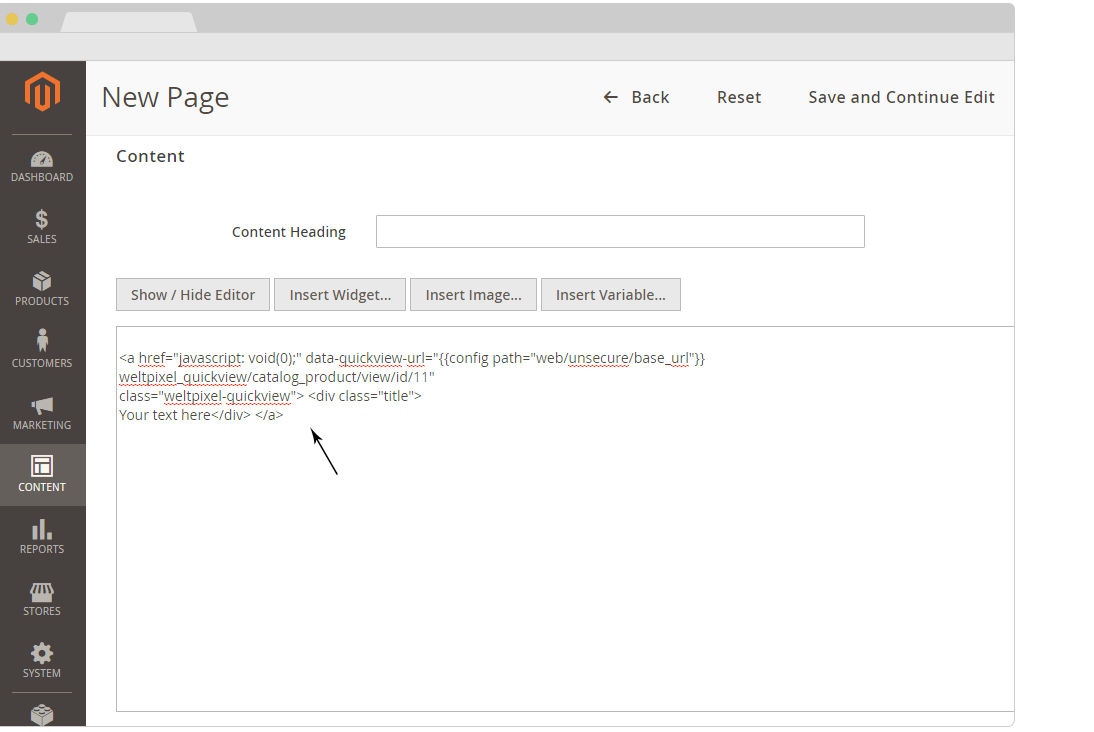Click the Insert Image button
The width and height of the screenshot is (1094, 732).
pos(473,295)
